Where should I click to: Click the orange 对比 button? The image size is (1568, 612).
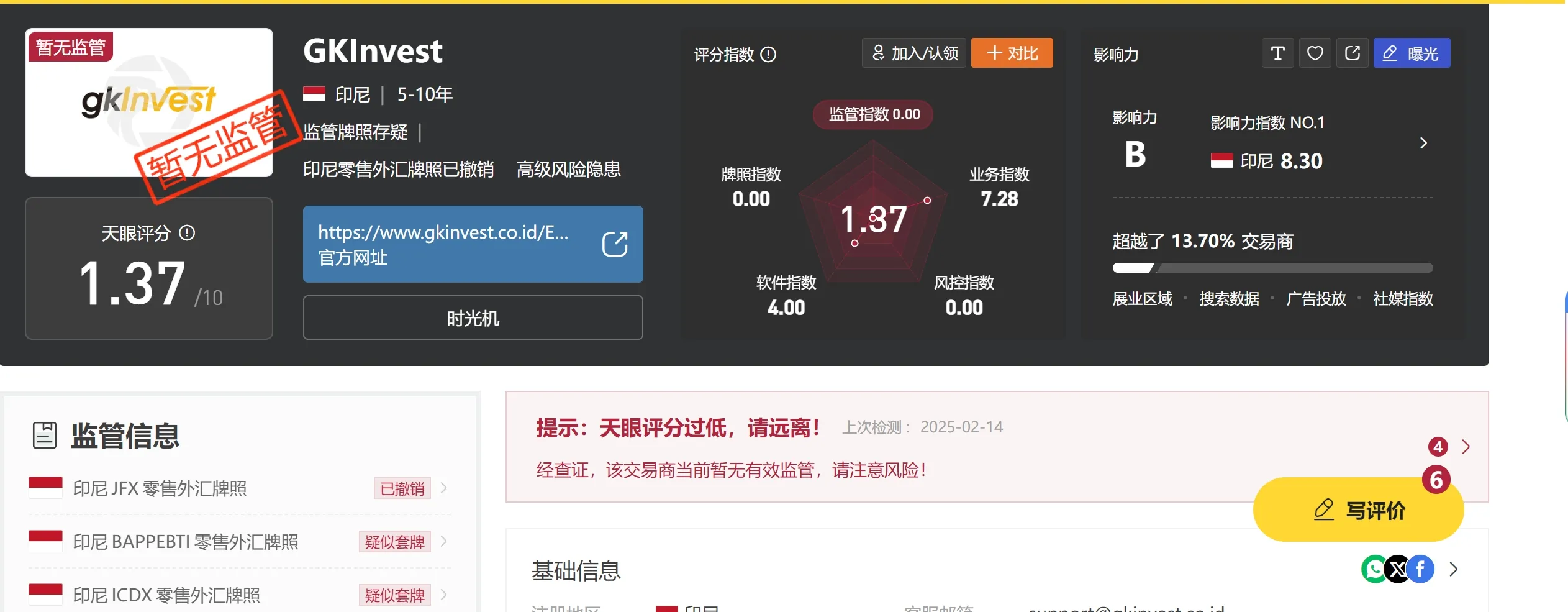coord(1012,53)
